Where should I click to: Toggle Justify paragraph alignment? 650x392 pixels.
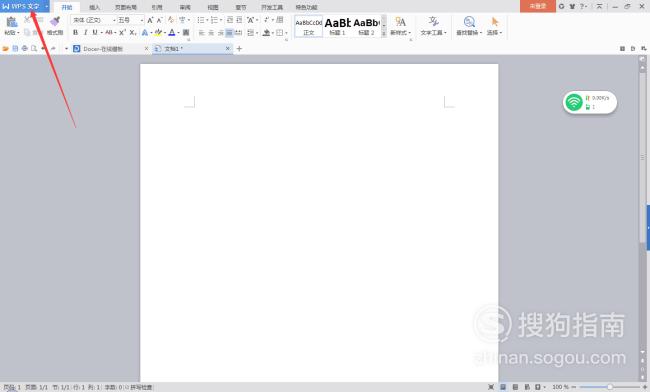229,33
